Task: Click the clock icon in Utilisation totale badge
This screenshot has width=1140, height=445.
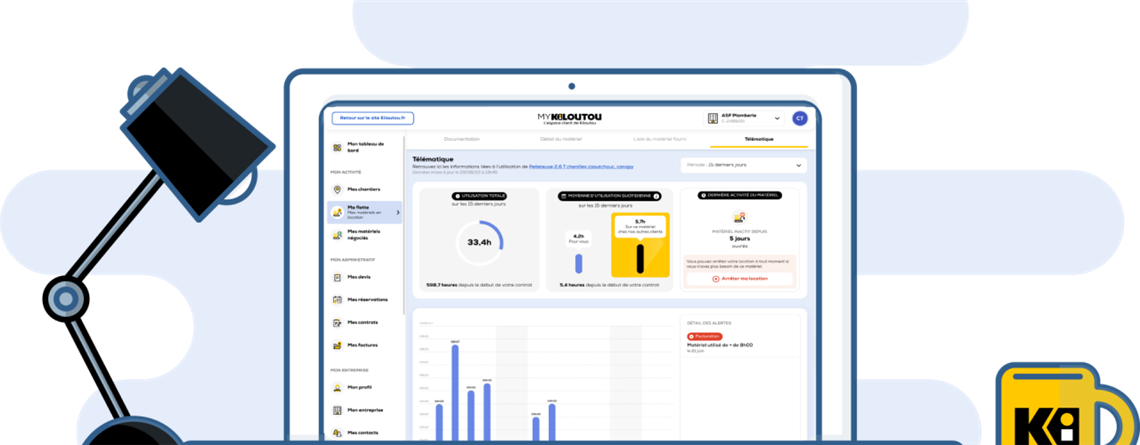Action: coord(457,196)
